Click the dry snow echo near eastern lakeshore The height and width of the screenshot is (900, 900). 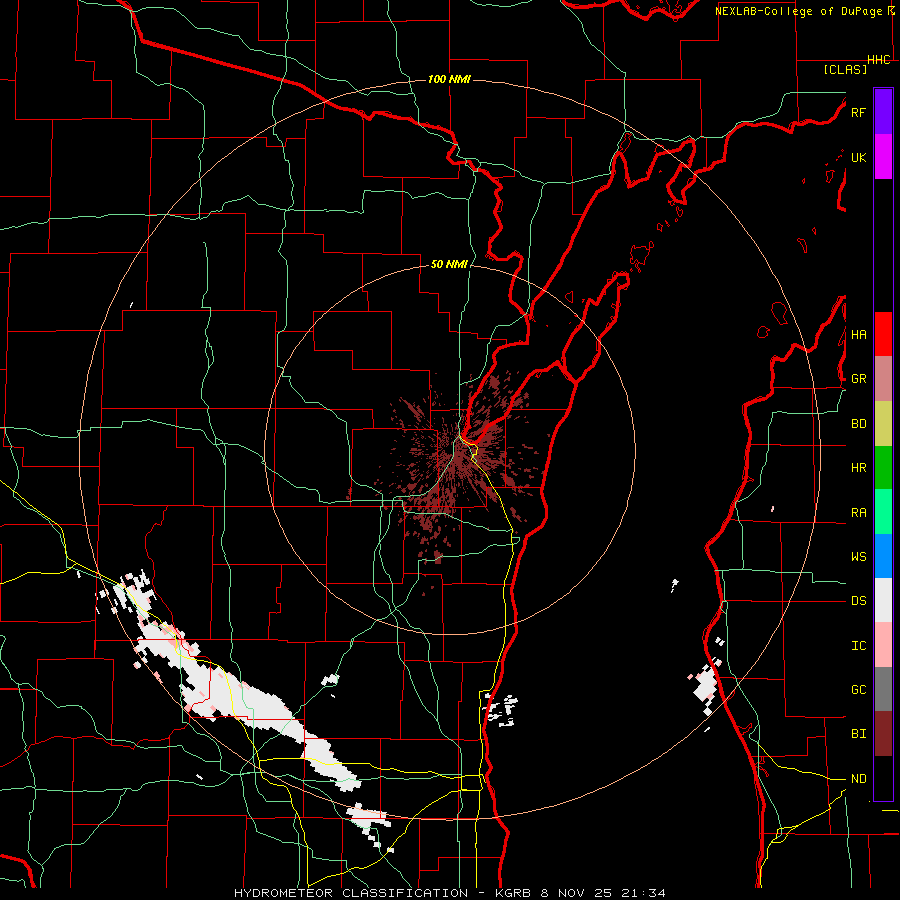tap(707, 686)
